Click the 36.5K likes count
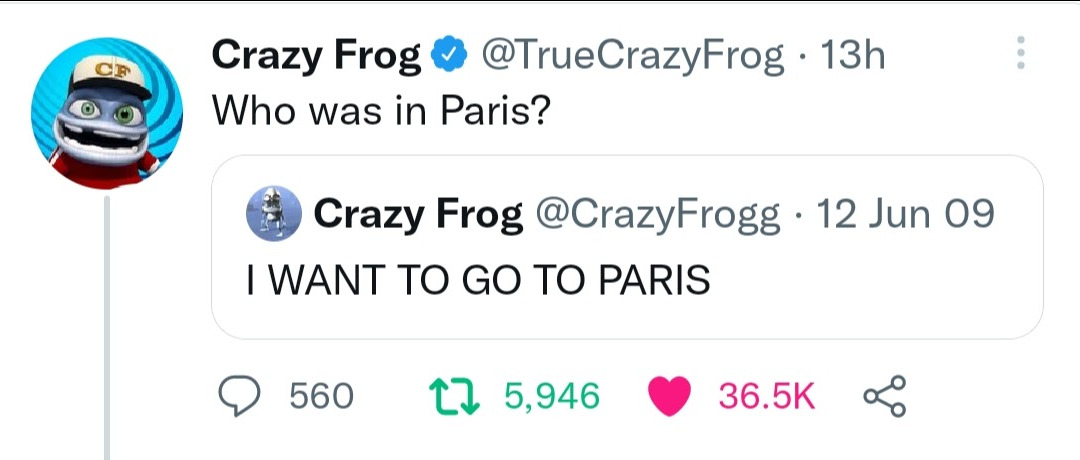This screenshot has width=1080, height=460. click(x=767, y=397)
